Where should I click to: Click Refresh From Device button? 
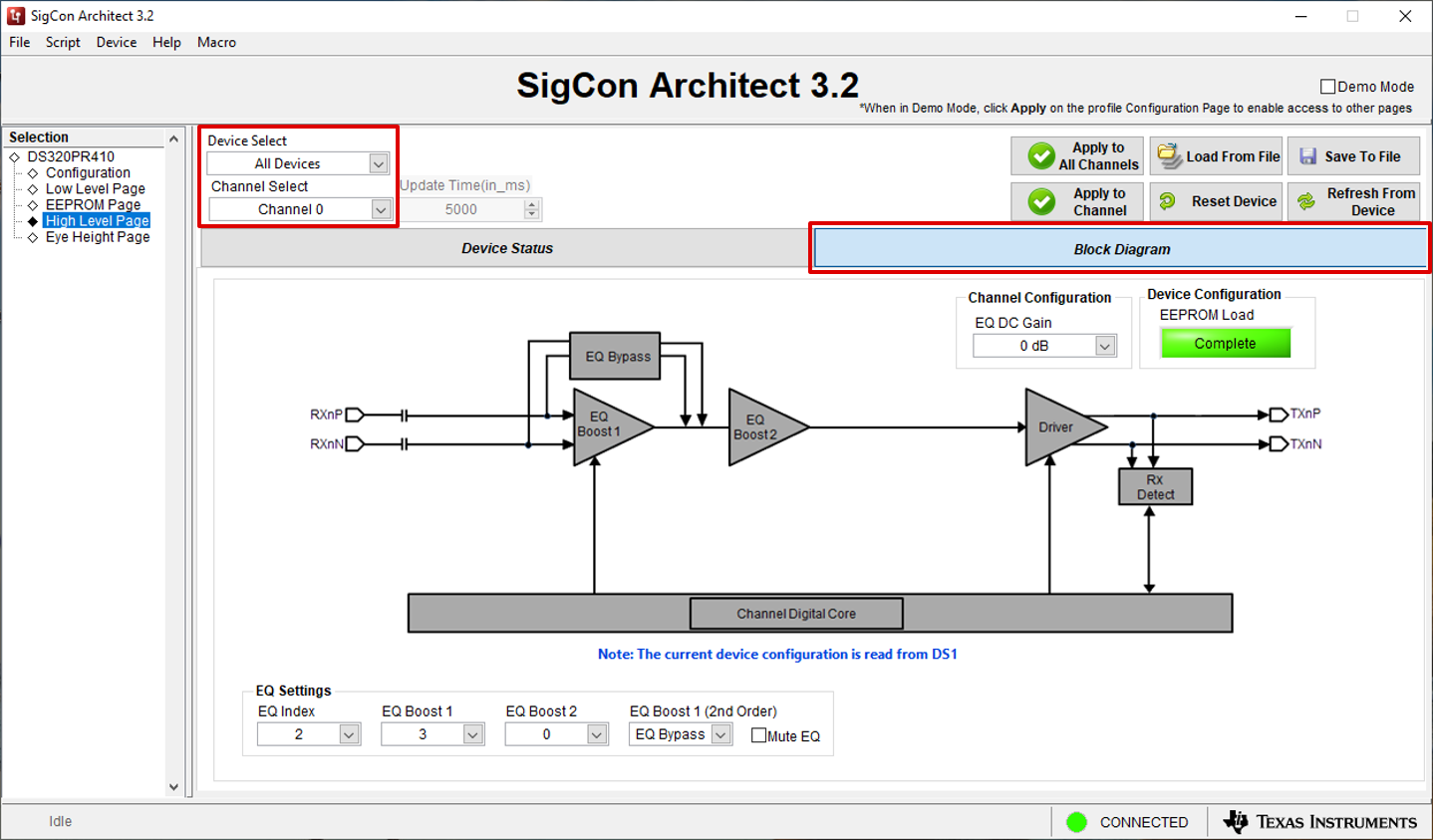[x=1353, y=201]
